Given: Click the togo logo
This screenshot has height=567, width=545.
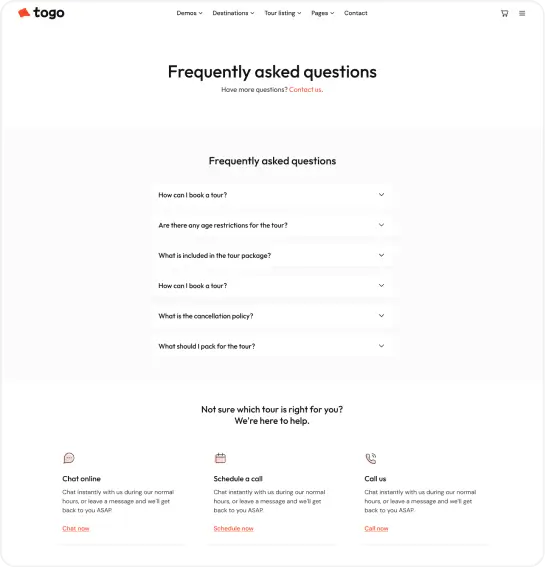Looking at the screenshot, I should coord(41,13).
